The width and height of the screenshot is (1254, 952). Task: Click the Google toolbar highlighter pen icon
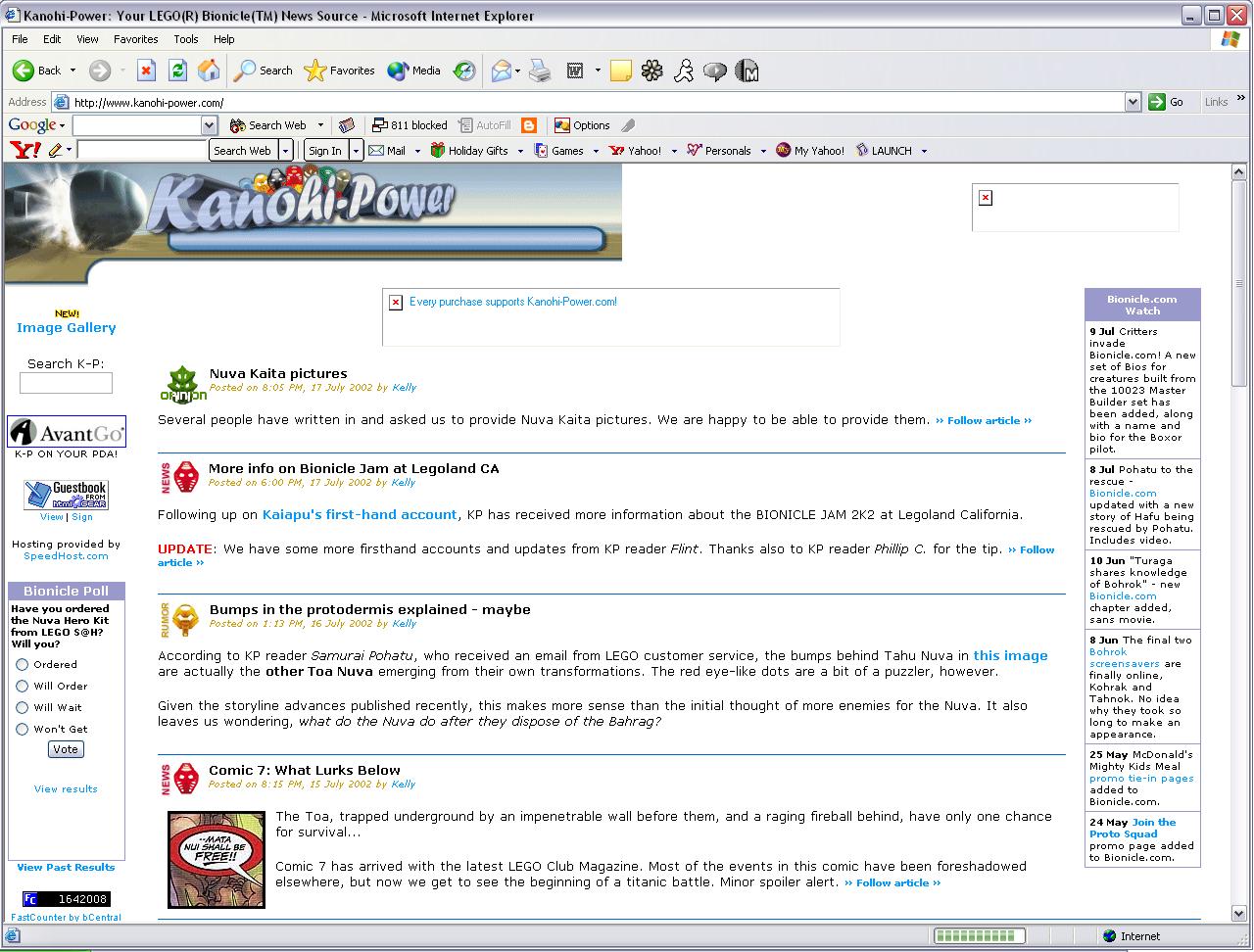(x=628, y=125)
